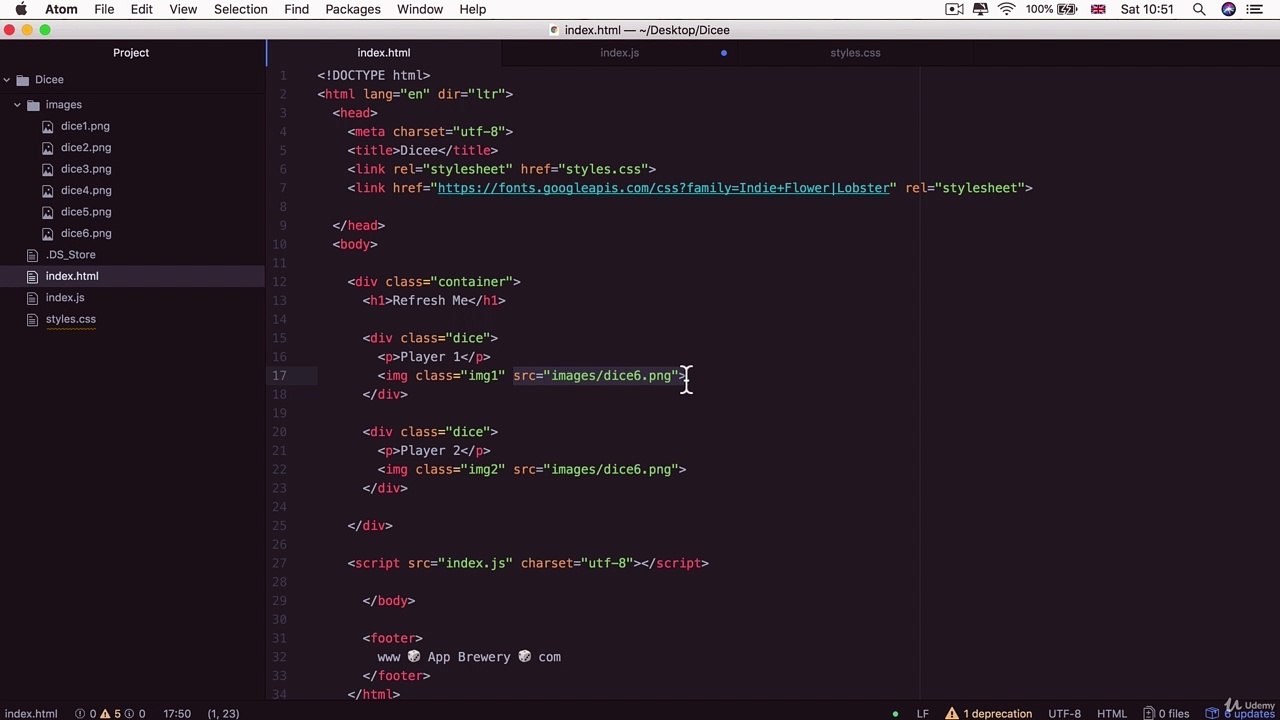Open the AirPlay display menu icon
The image size is (1280, 720).
(980, 9)
